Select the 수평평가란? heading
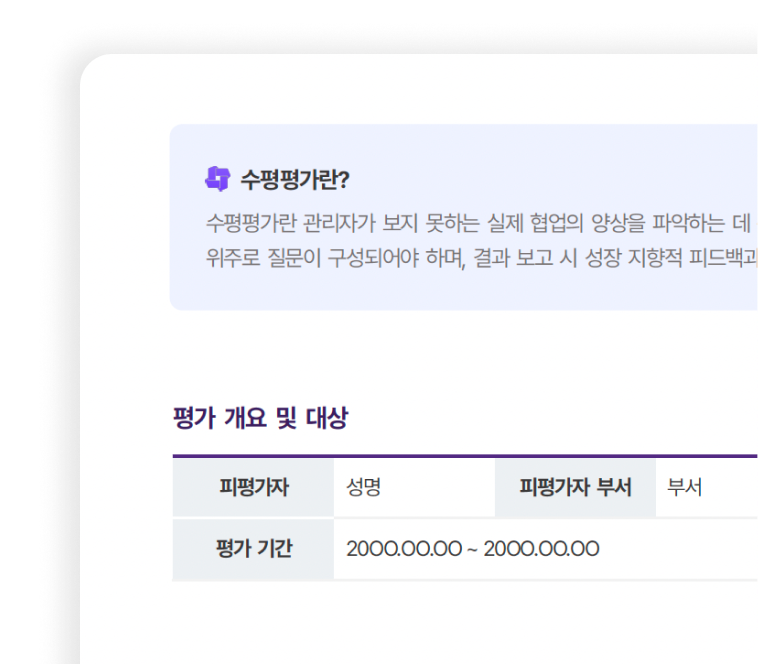The image size is (758, 664). 295,180
